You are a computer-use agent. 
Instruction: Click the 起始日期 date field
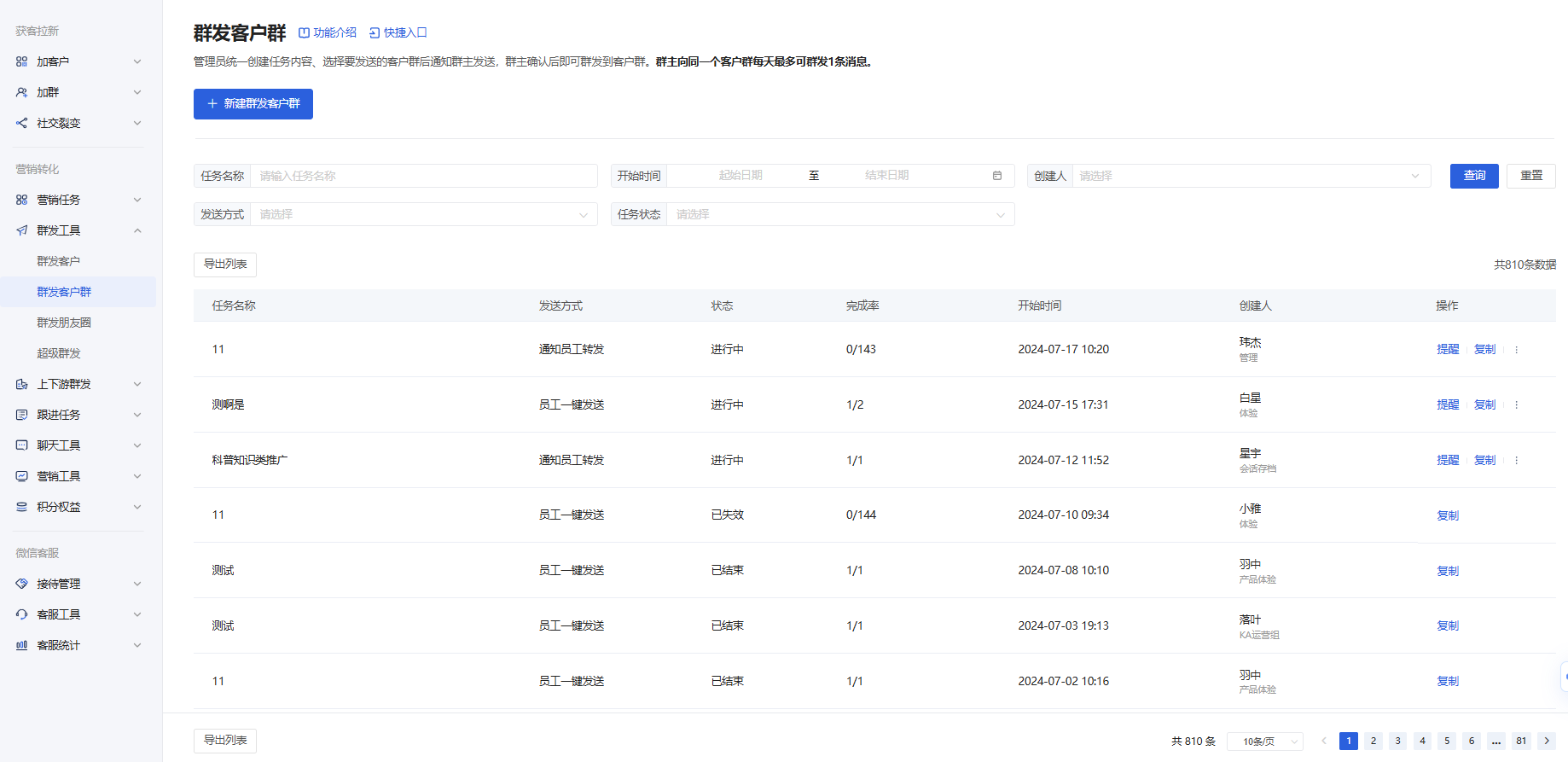click(740, 176)
